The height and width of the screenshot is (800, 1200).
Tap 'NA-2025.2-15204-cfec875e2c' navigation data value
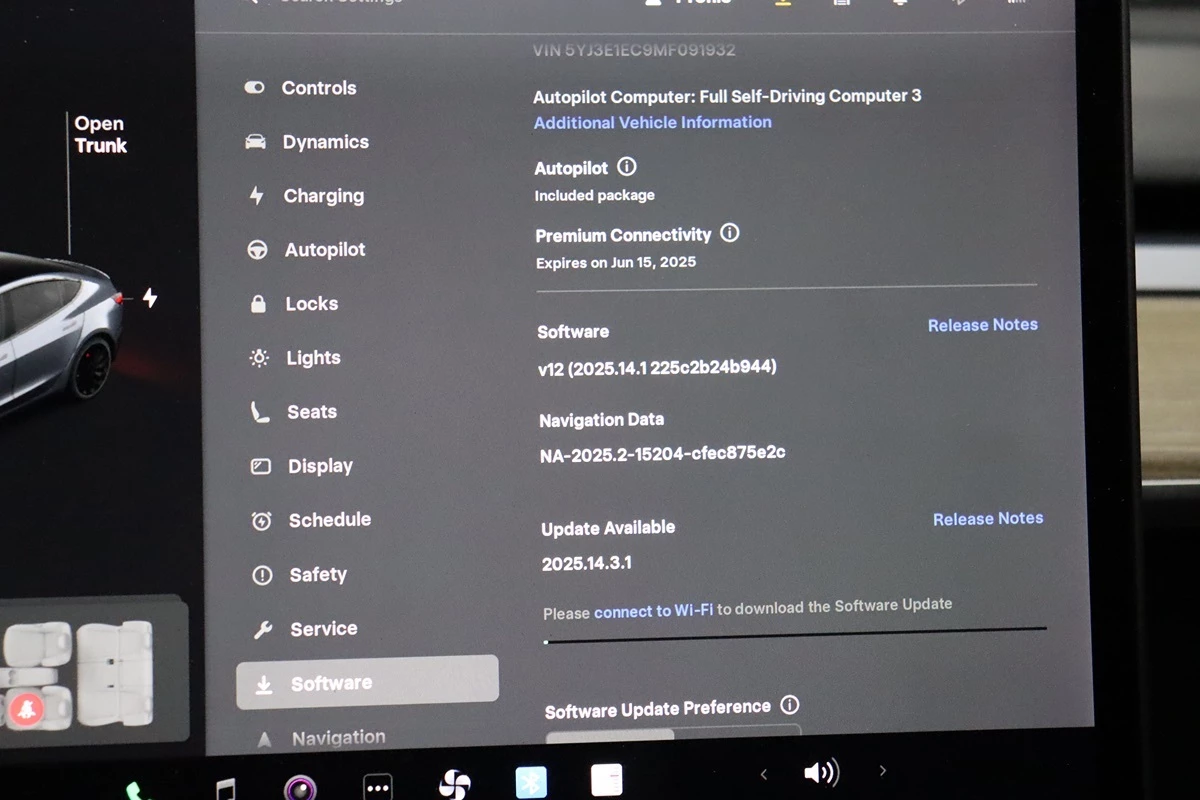(662, 454)
